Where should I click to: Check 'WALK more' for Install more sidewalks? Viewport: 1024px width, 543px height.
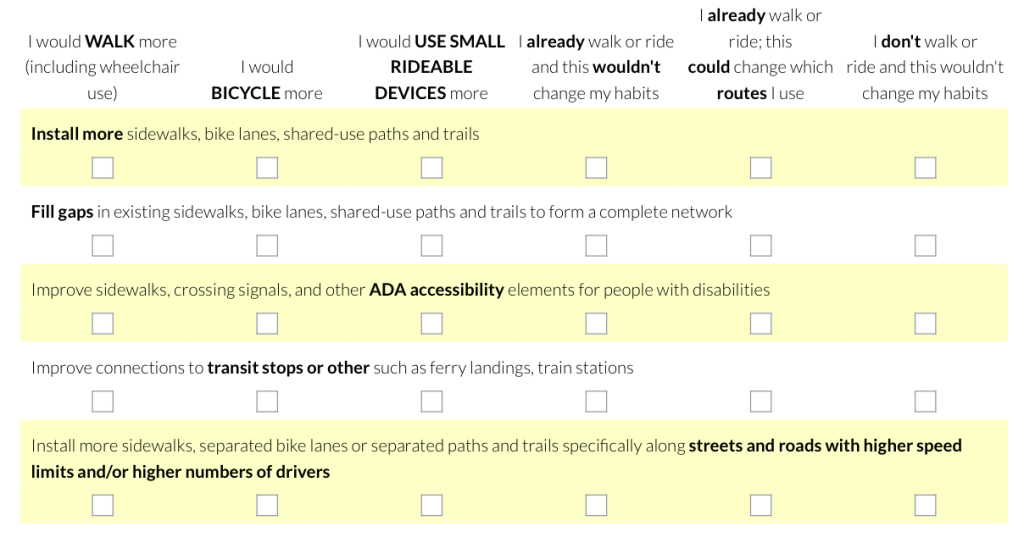click(103, 168)
